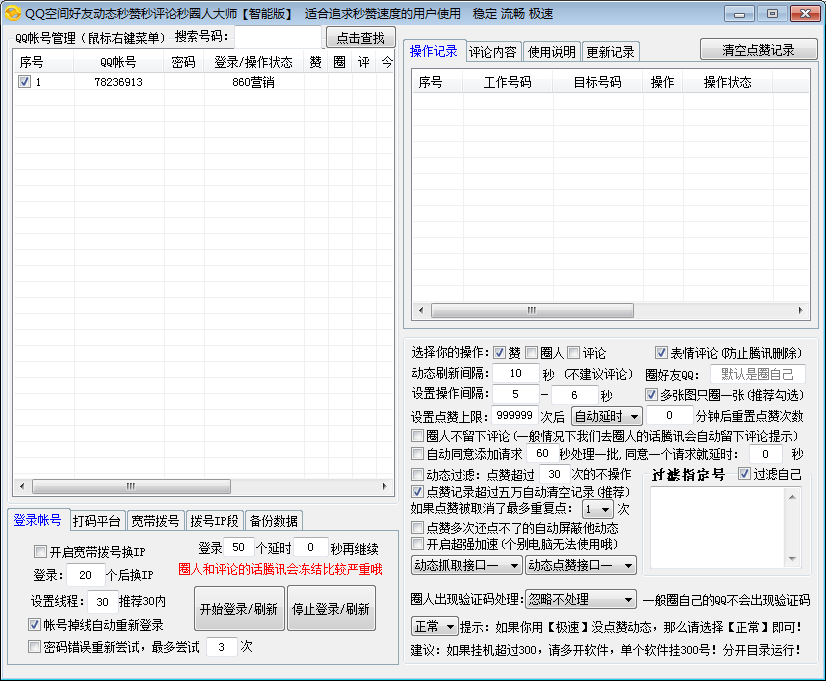
Task: Click left arrow of operation log scrollbar
Action: click(x=421, y=310)
